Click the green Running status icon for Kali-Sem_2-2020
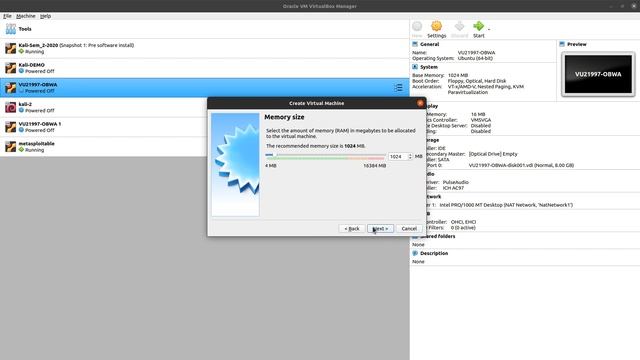The height and width of the screenshot is (360, 640). [21, 51]
